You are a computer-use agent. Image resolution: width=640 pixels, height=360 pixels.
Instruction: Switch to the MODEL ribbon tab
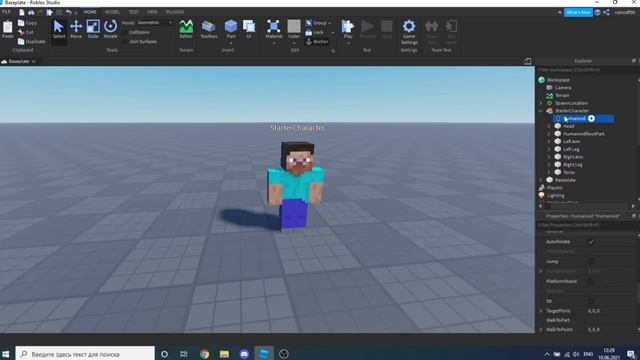[112, 12]
